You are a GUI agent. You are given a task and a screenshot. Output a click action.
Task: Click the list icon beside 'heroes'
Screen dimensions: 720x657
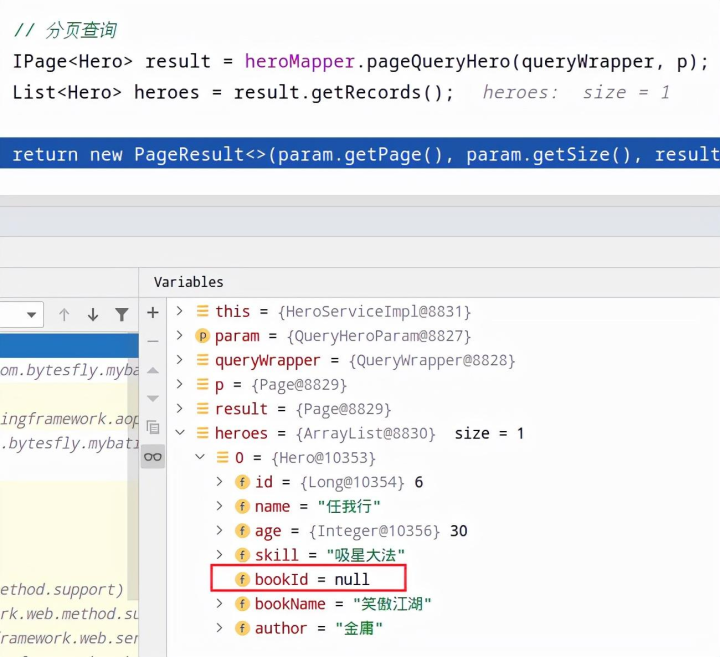[202, 433]
